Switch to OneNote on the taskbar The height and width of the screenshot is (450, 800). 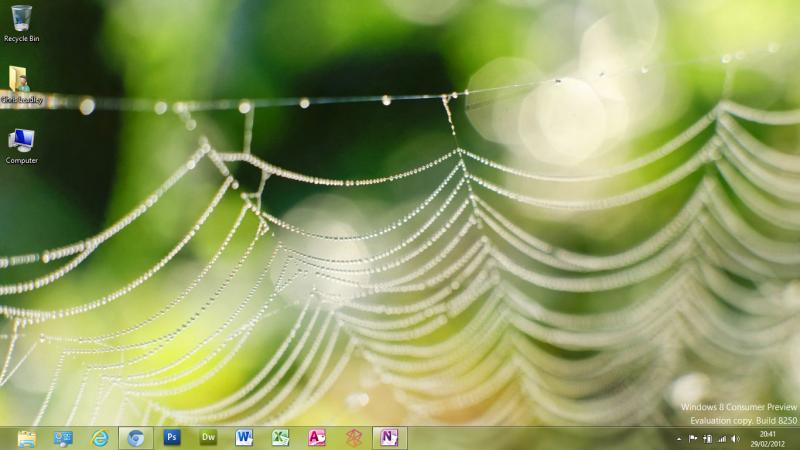389,438
